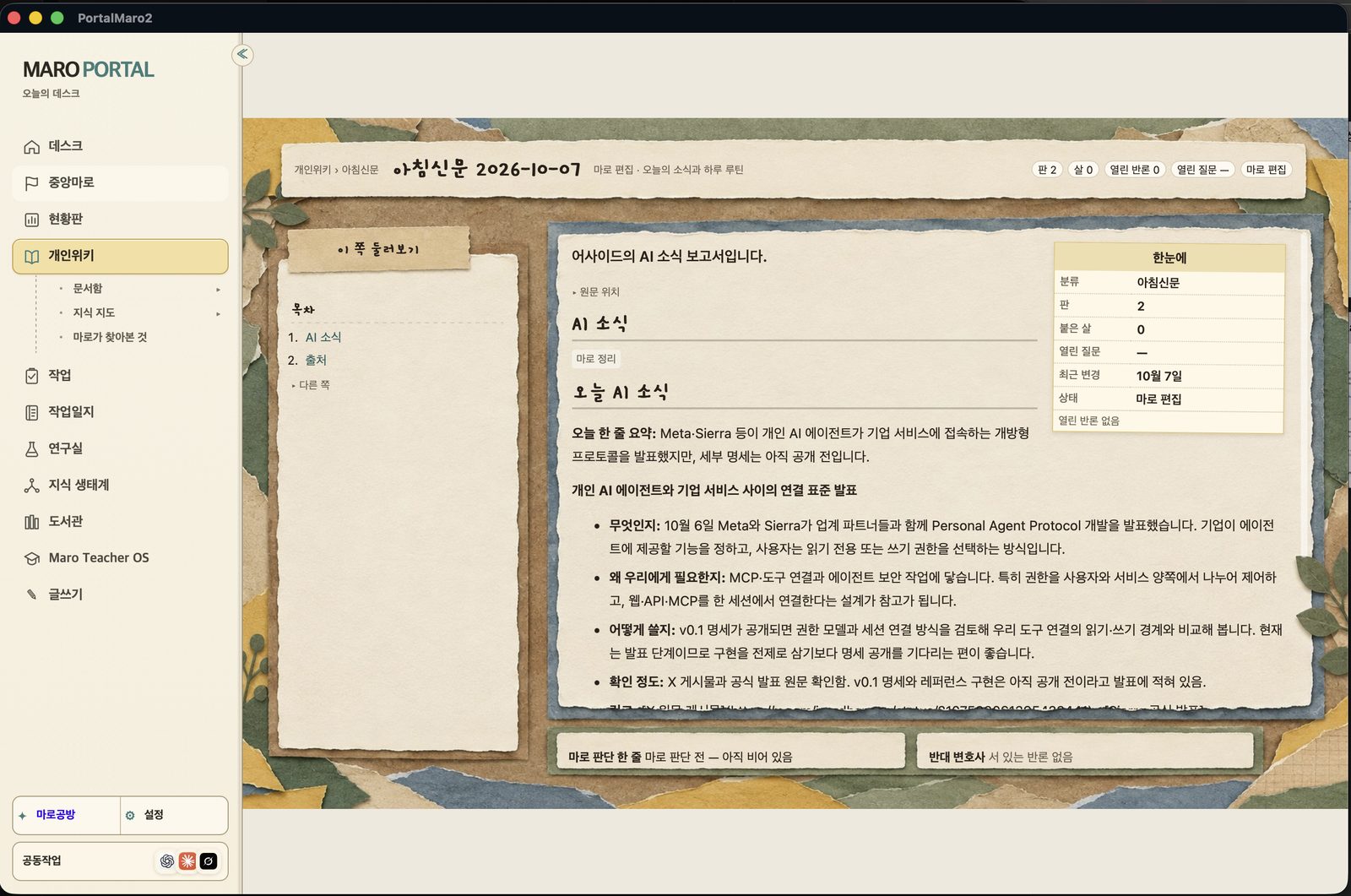Go to 작업일지 from the sidebar

[120, 412]
